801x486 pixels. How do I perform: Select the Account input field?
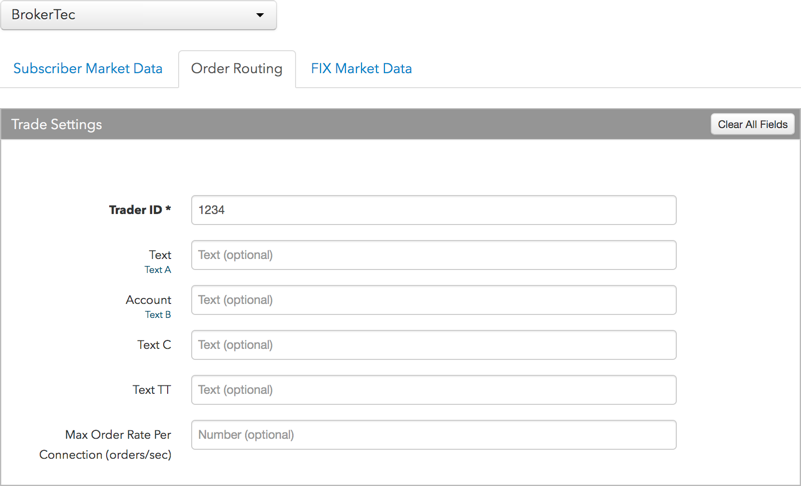[x=434, y=300]
